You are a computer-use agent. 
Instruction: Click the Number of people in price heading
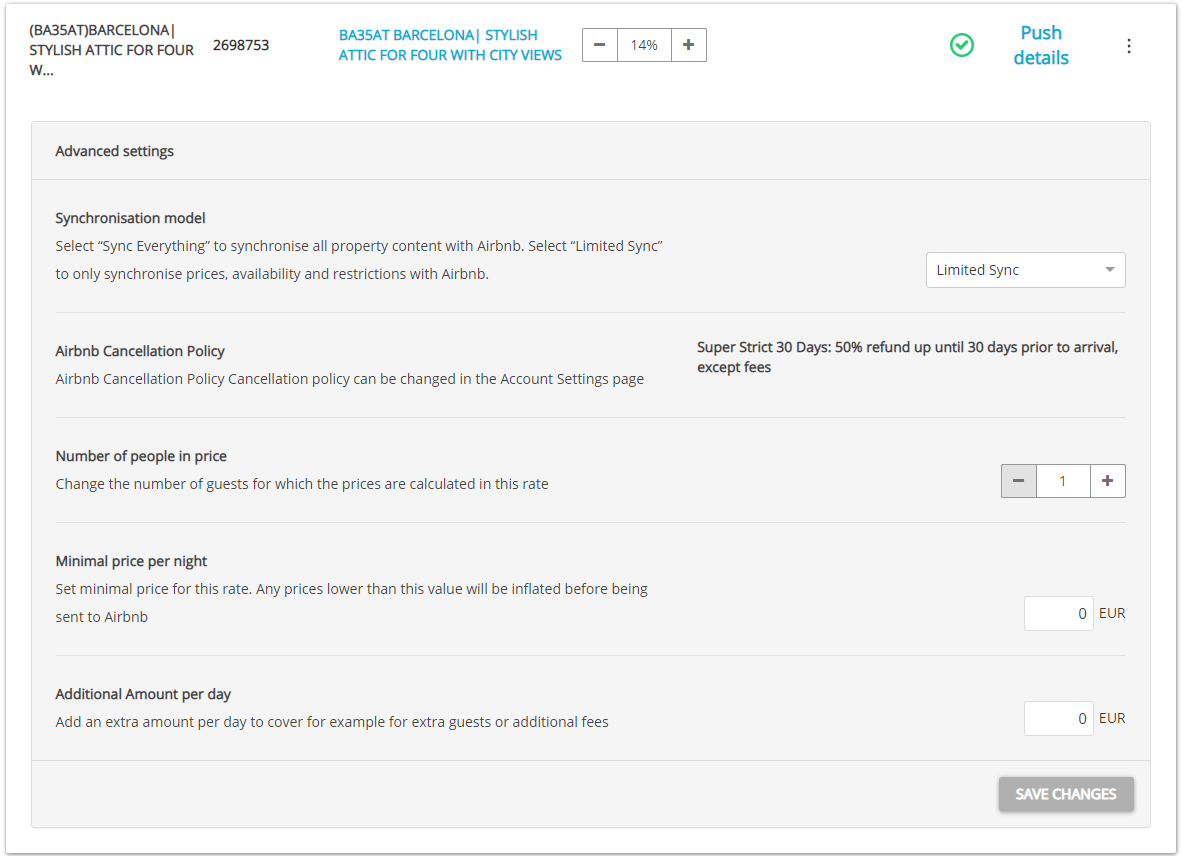[141, 456]
